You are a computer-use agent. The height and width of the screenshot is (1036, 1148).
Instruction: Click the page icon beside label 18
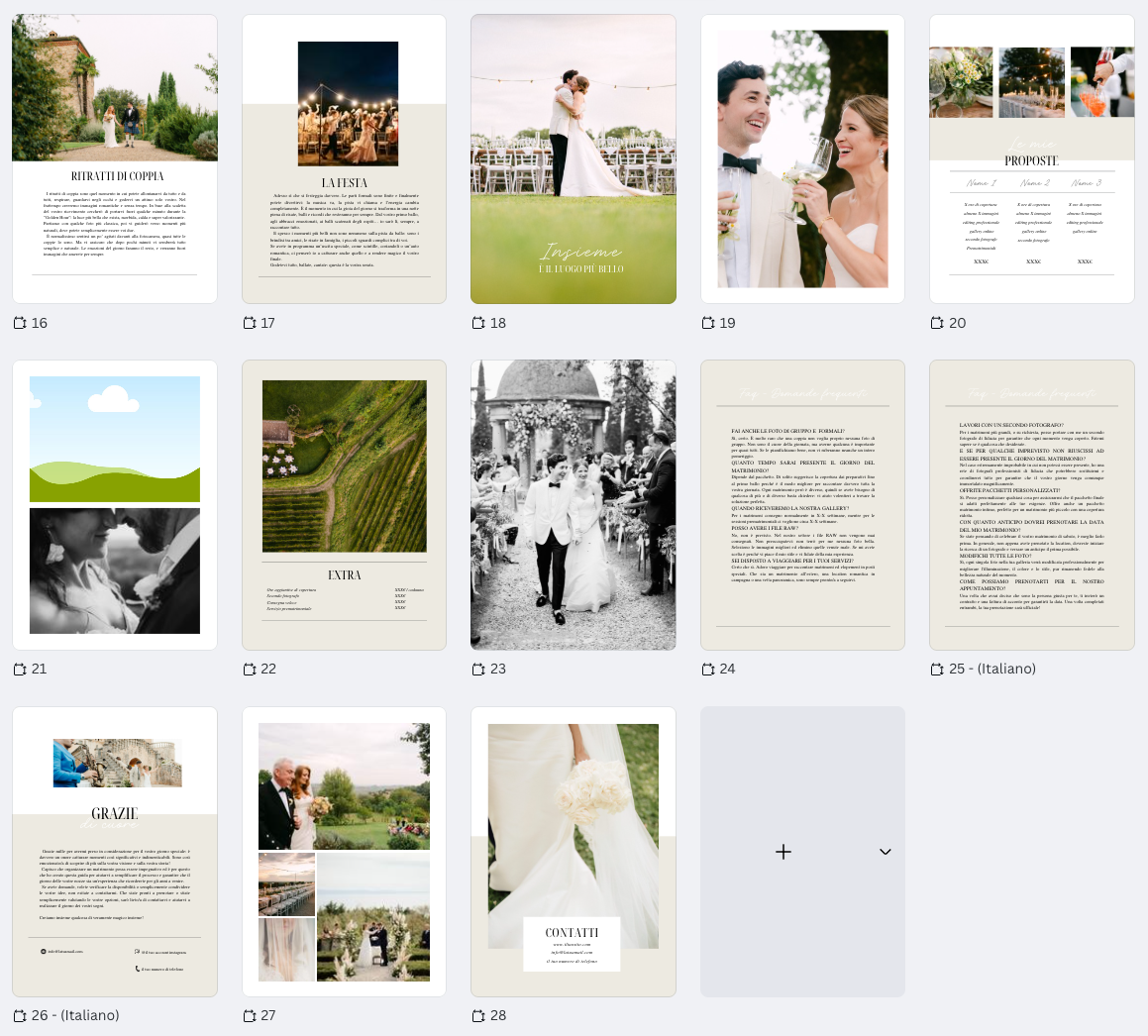pyautogui.click(x=478, y=323)
